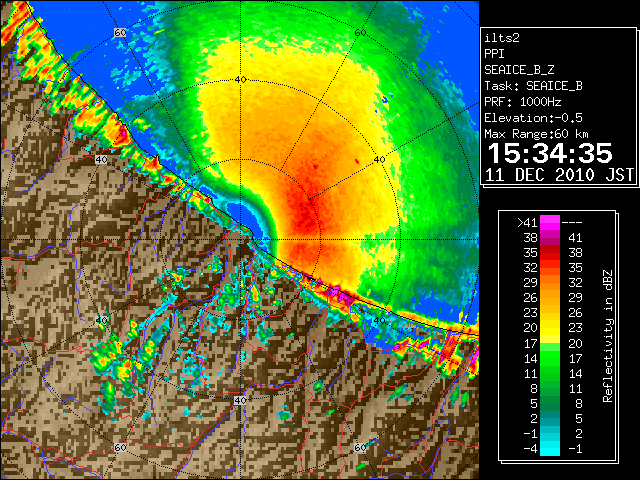Click the 60 km ring label in the southwest land area
The image size is (640, 480).
[120, 447]
